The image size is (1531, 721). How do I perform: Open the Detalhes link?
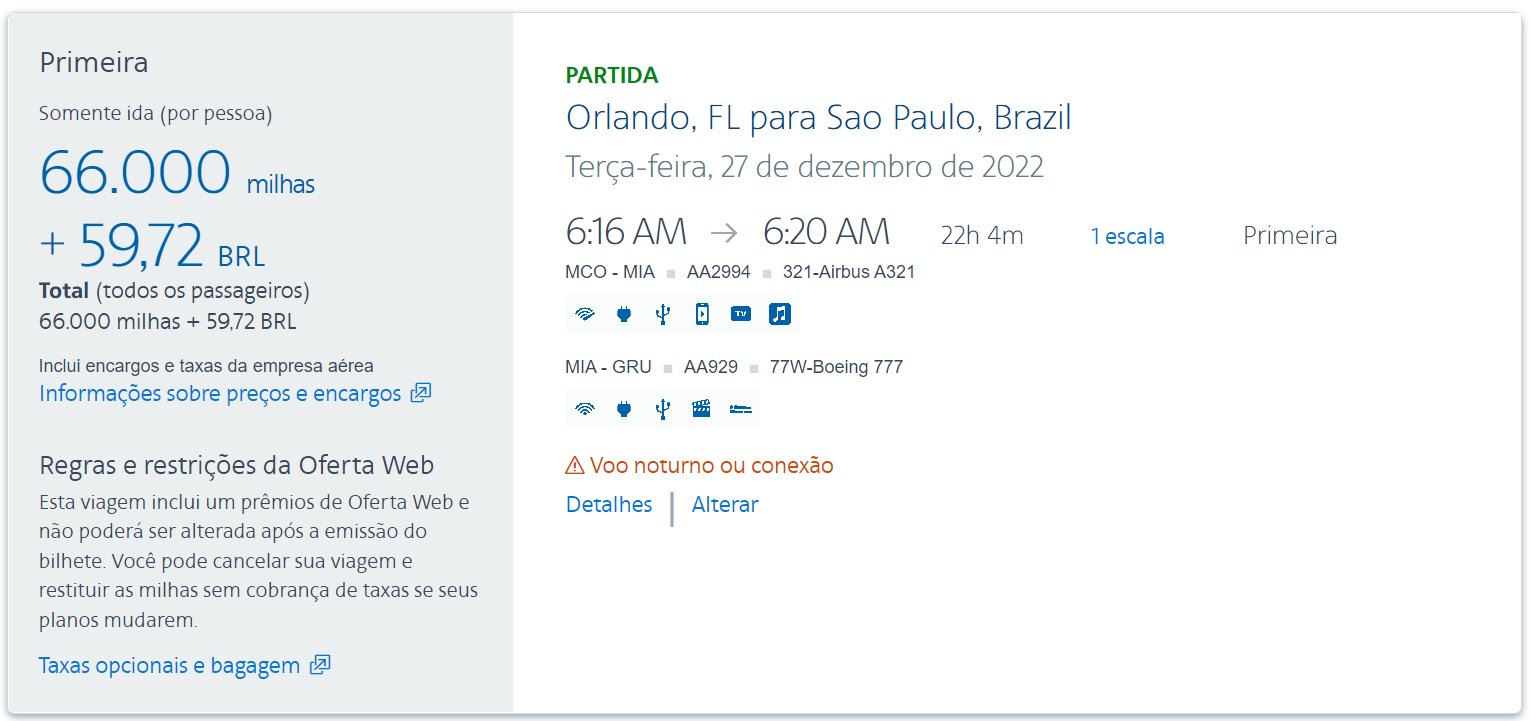(609, 505)
